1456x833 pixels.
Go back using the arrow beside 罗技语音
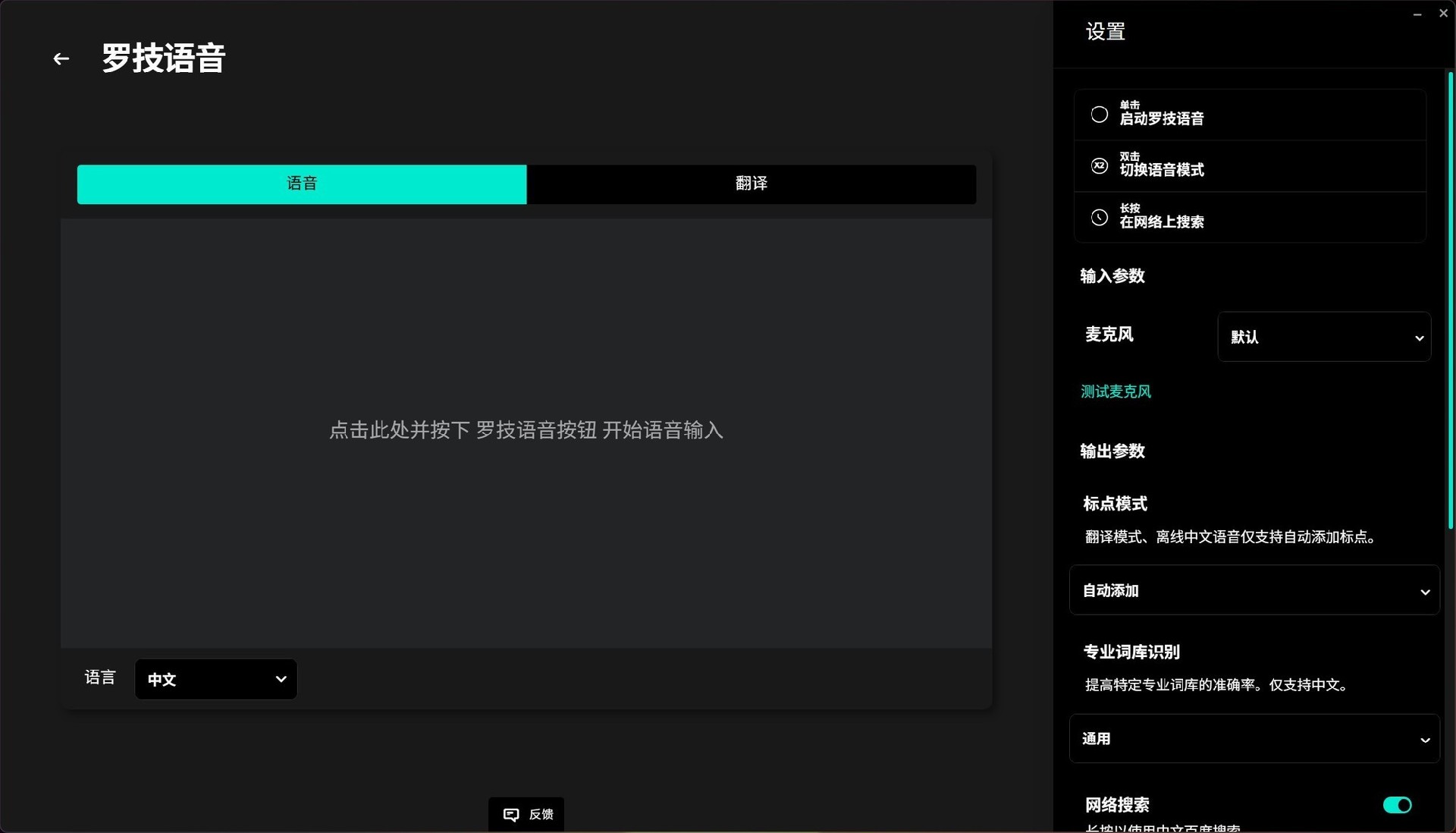coord(61,58)
